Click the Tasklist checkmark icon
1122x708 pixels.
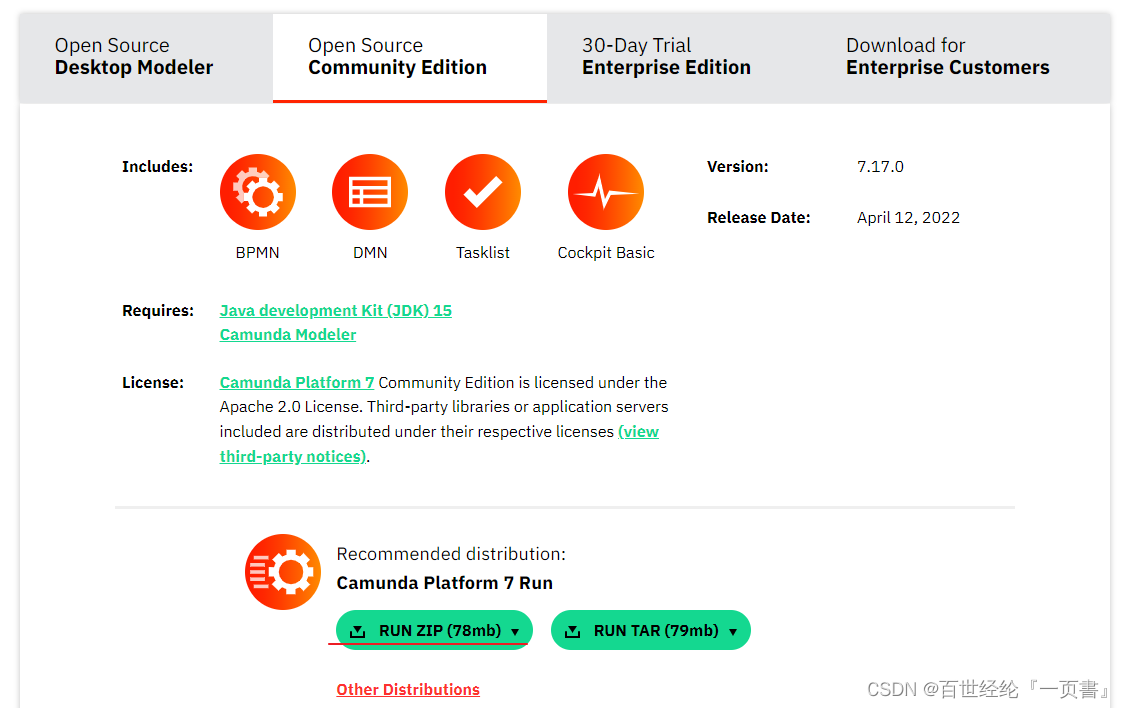pos(483,192)
